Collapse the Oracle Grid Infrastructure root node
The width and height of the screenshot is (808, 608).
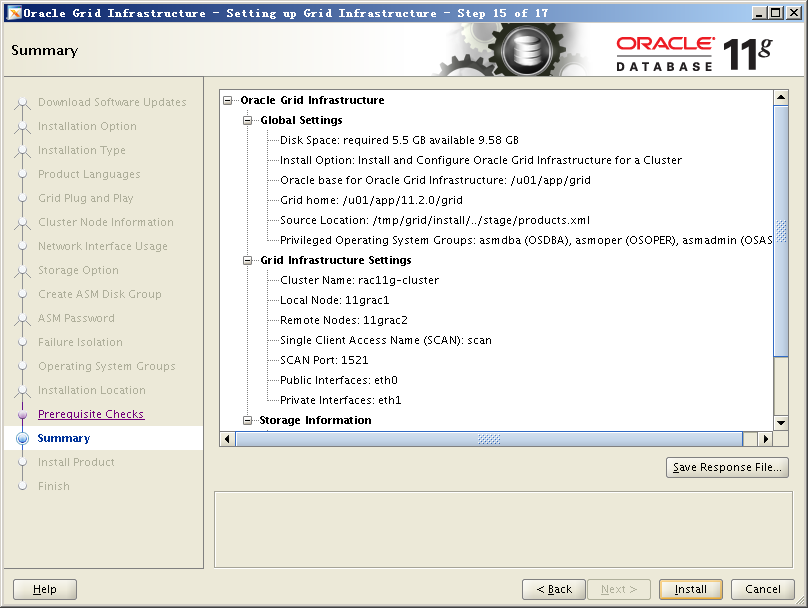[229, 100]
